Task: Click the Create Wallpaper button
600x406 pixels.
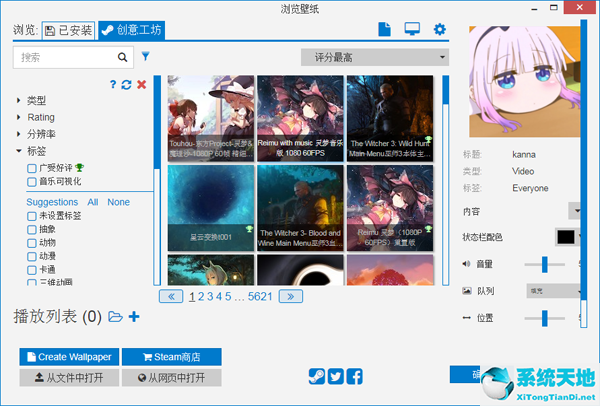Action: (x=69, y=357)
